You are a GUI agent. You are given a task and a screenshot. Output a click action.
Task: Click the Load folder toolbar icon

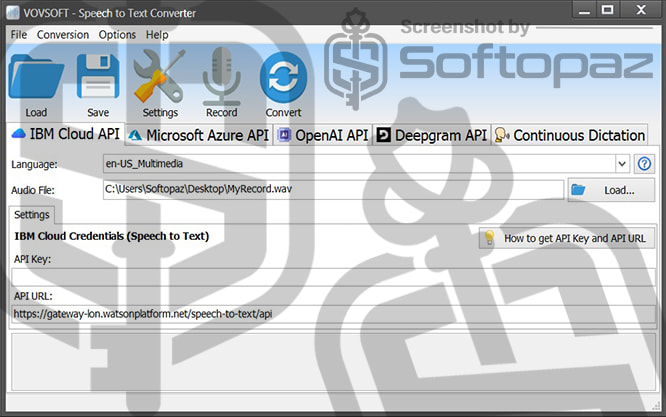pyautogui.click(x=36, y=79)
